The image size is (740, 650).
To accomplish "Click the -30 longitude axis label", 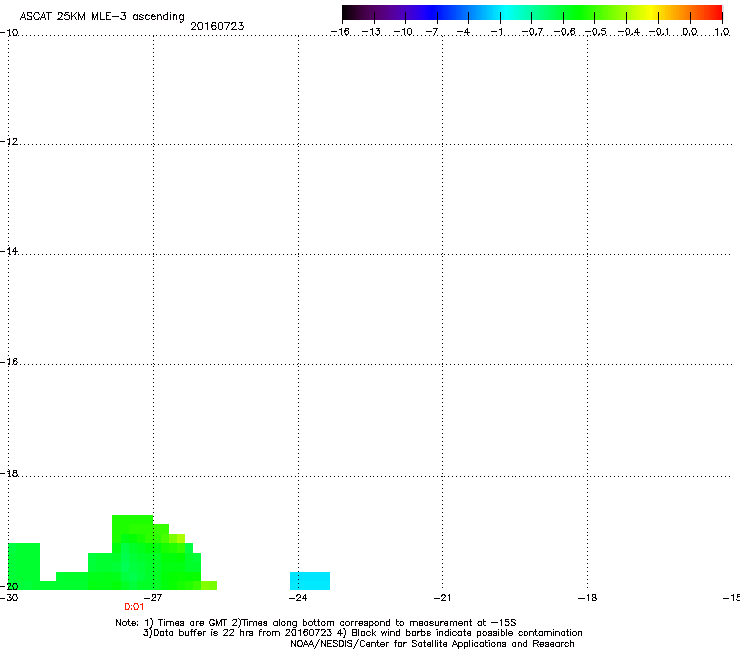I will click(x=9, y=598).
